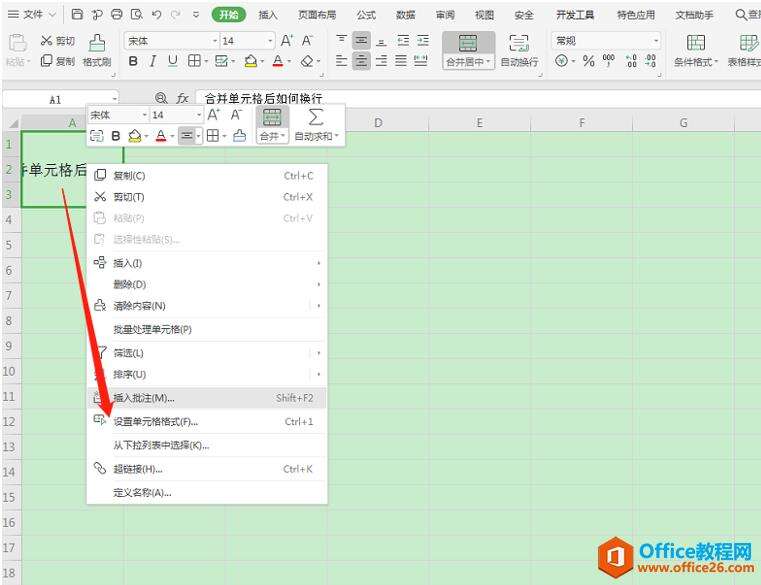
Task: Toggle italic formatting in the ribbon
Action: [152, 61]
